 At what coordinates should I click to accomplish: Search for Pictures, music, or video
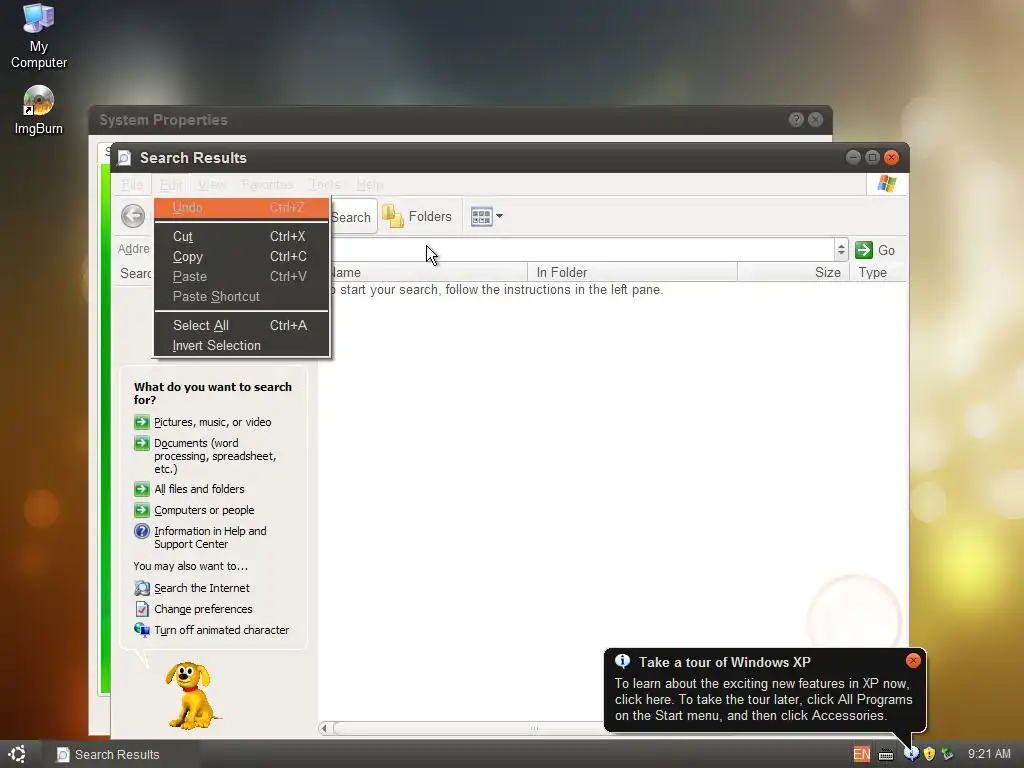[212, 423]
